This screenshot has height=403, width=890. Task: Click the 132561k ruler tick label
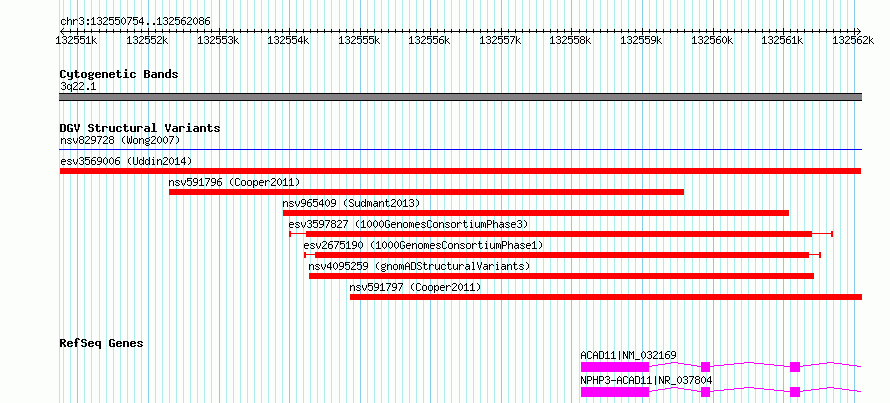tap(782, 40)
